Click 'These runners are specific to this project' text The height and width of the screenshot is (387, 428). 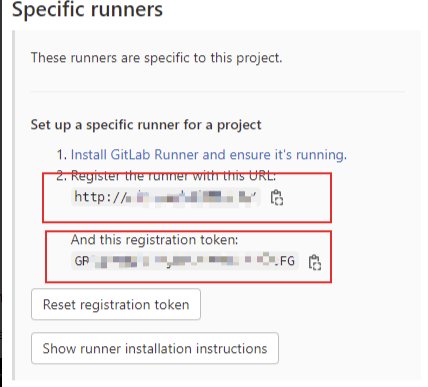pyautogui.click(x=156, y=58)
